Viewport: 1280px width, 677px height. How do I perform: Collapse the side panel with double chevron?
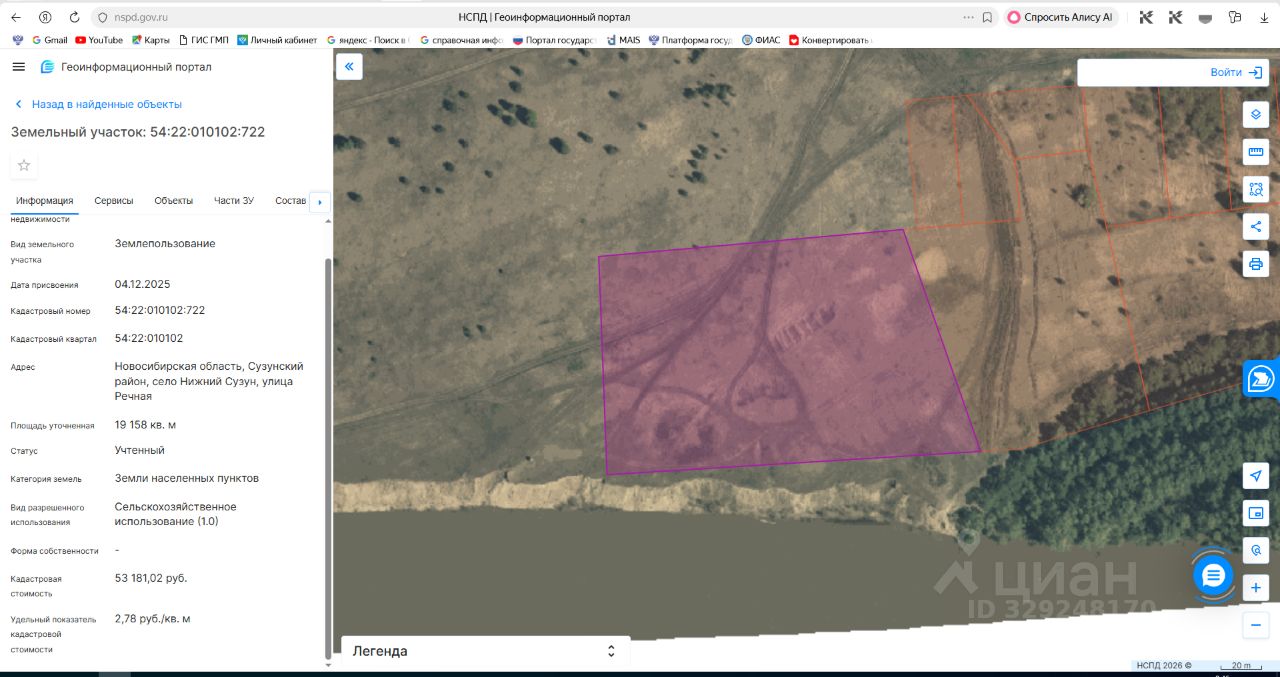point(350,67)
